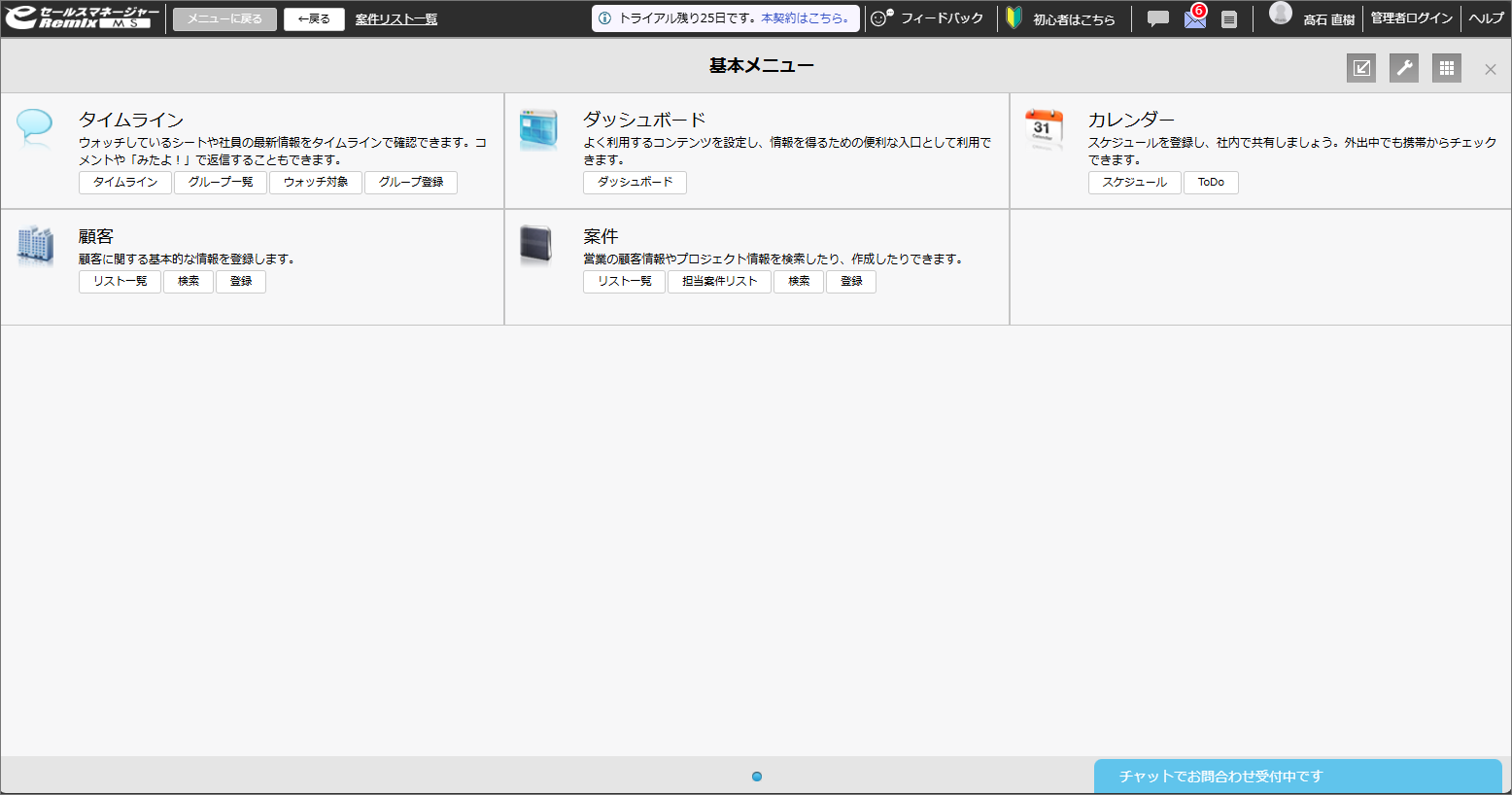
Task: Click the ←戻る back button
Action: tap(314, 18)
